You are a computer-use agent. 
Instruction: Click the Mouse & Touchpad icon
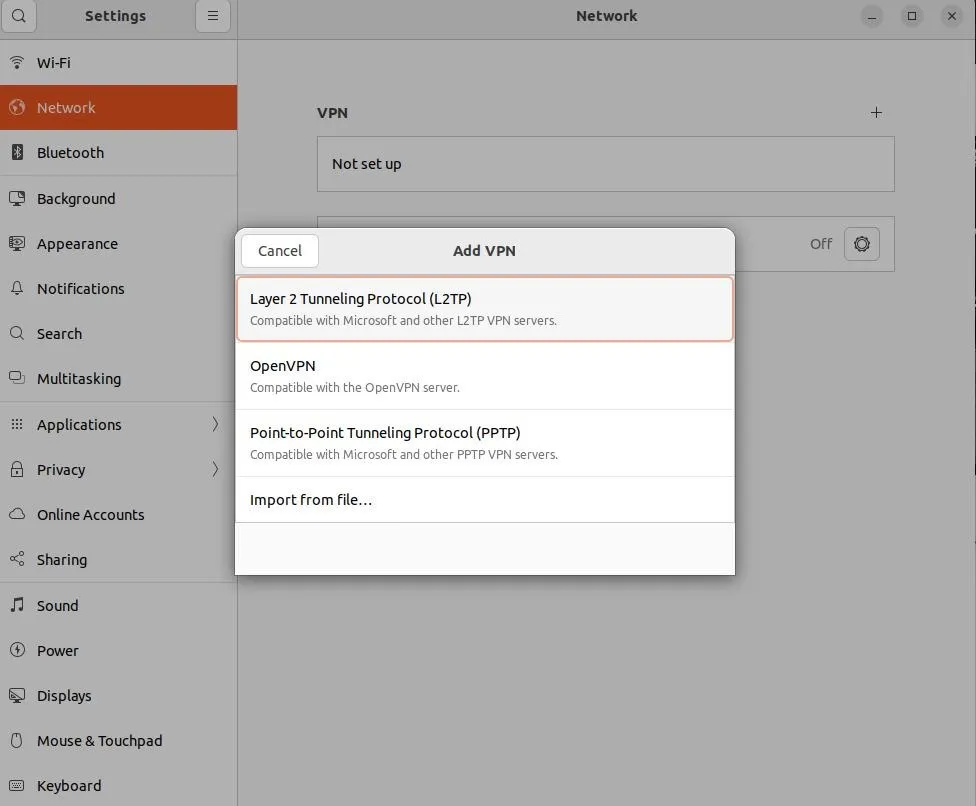(17, 740)
